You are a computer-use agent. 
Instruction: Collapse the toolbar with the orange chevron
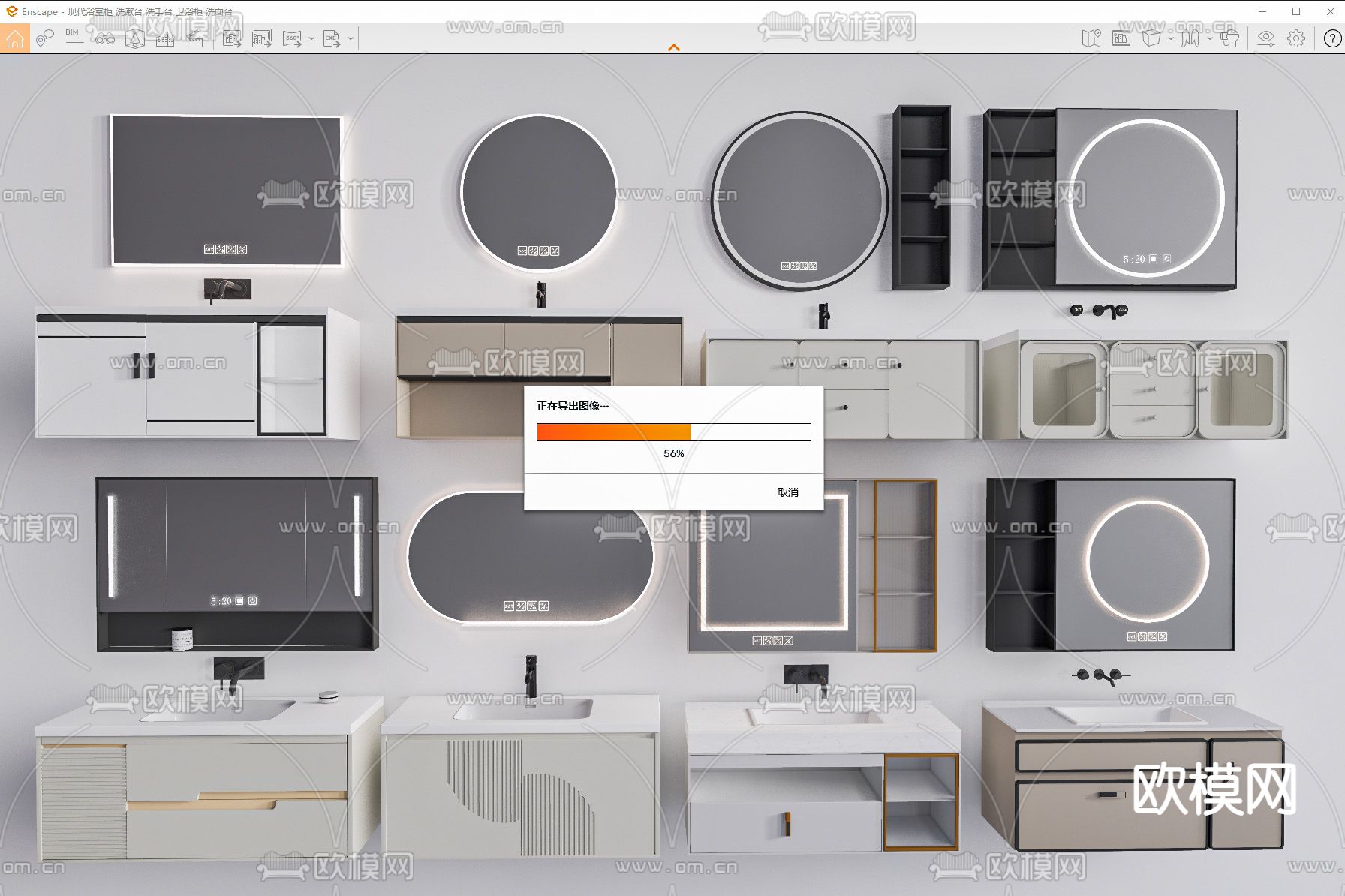[674, 47]
